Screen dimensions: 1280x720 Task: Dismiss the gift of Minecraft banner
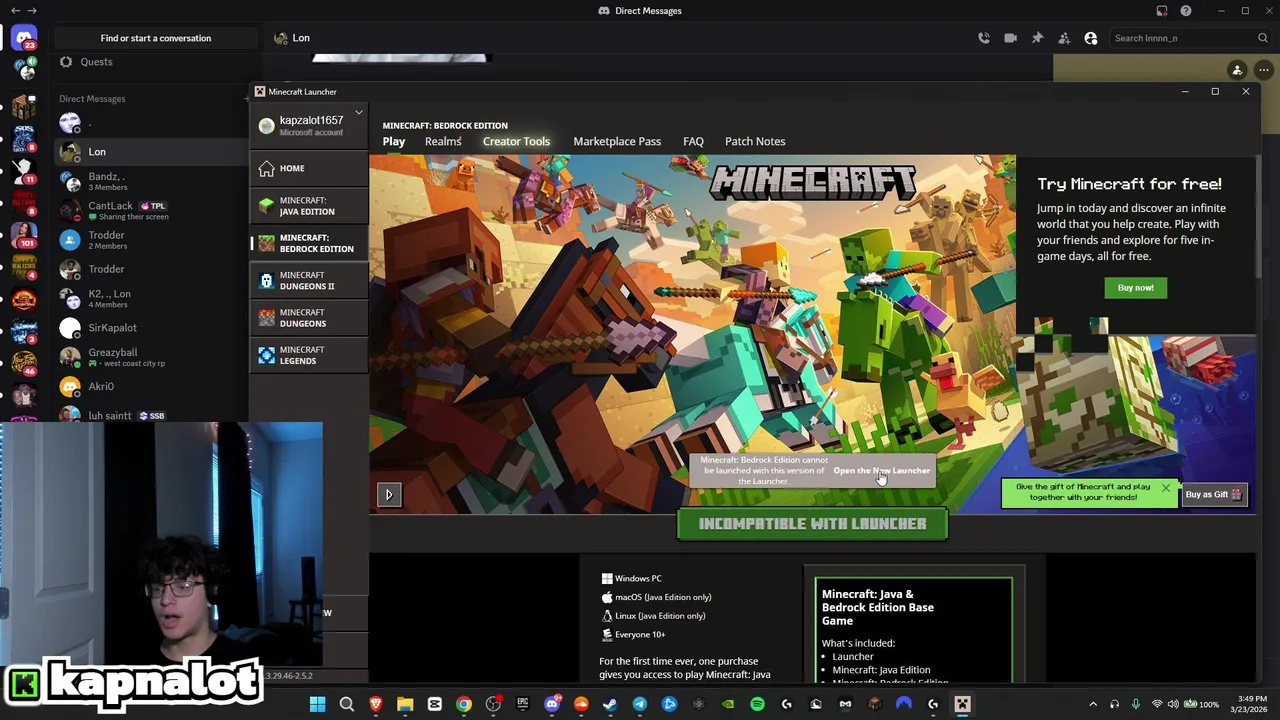tap(1165, 488)
